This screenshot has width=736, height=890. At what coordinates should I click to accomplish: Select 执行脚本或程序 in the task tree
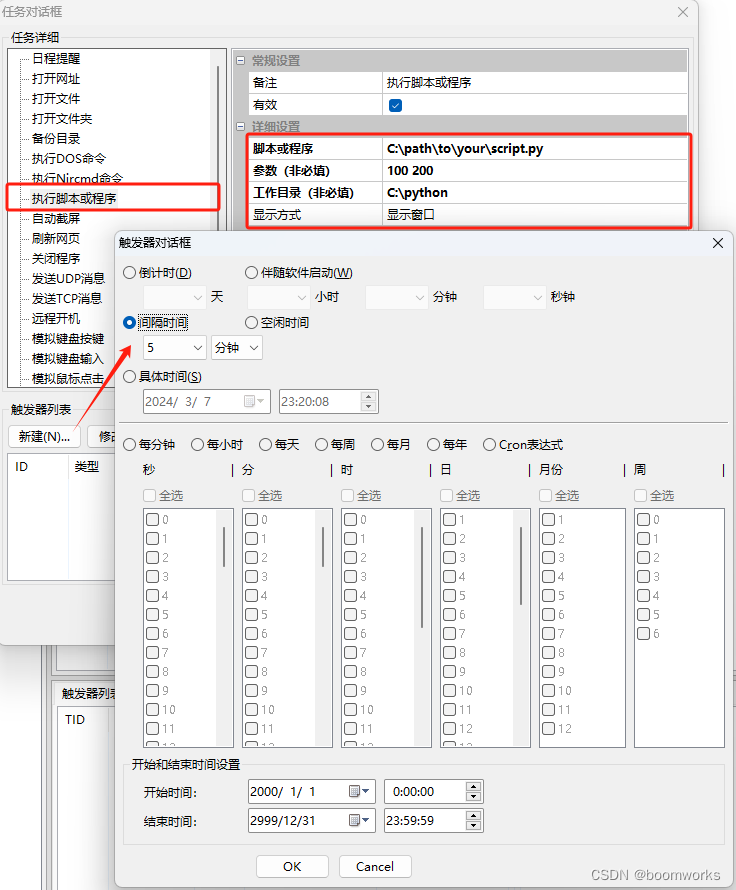(x=74, y=198)
